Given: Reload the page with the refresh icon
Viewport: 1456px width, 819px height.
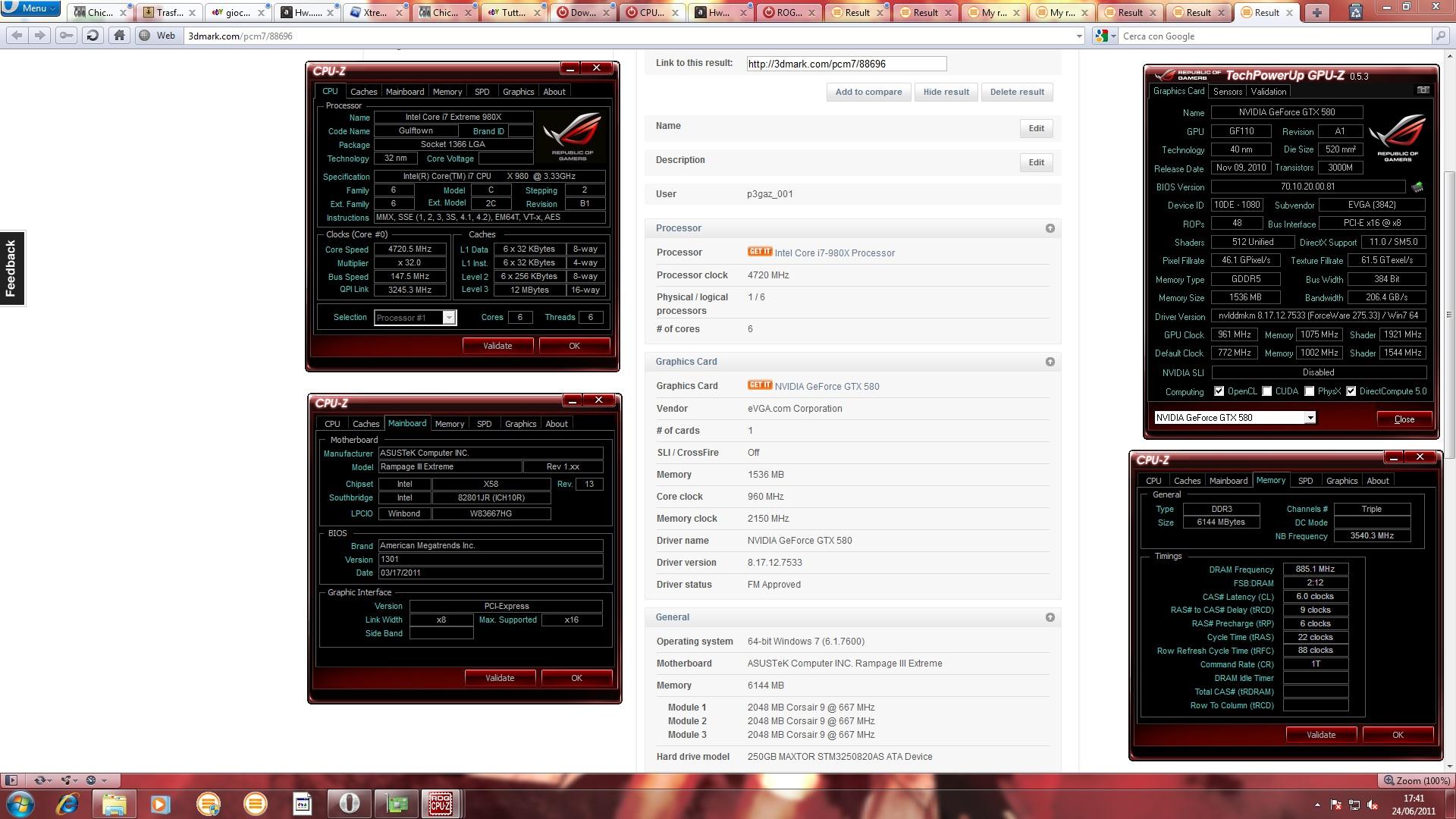Looking at the screenshot, I should click(93, 36).
